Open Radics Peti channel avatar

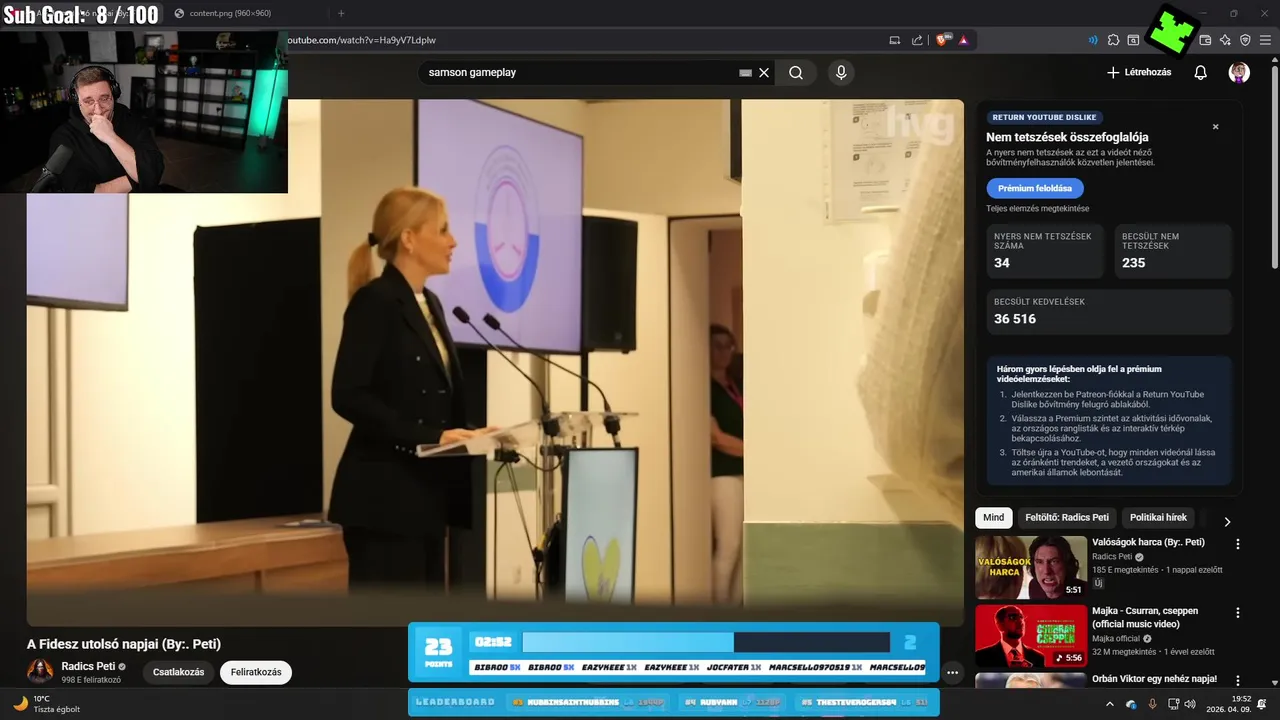40,671
